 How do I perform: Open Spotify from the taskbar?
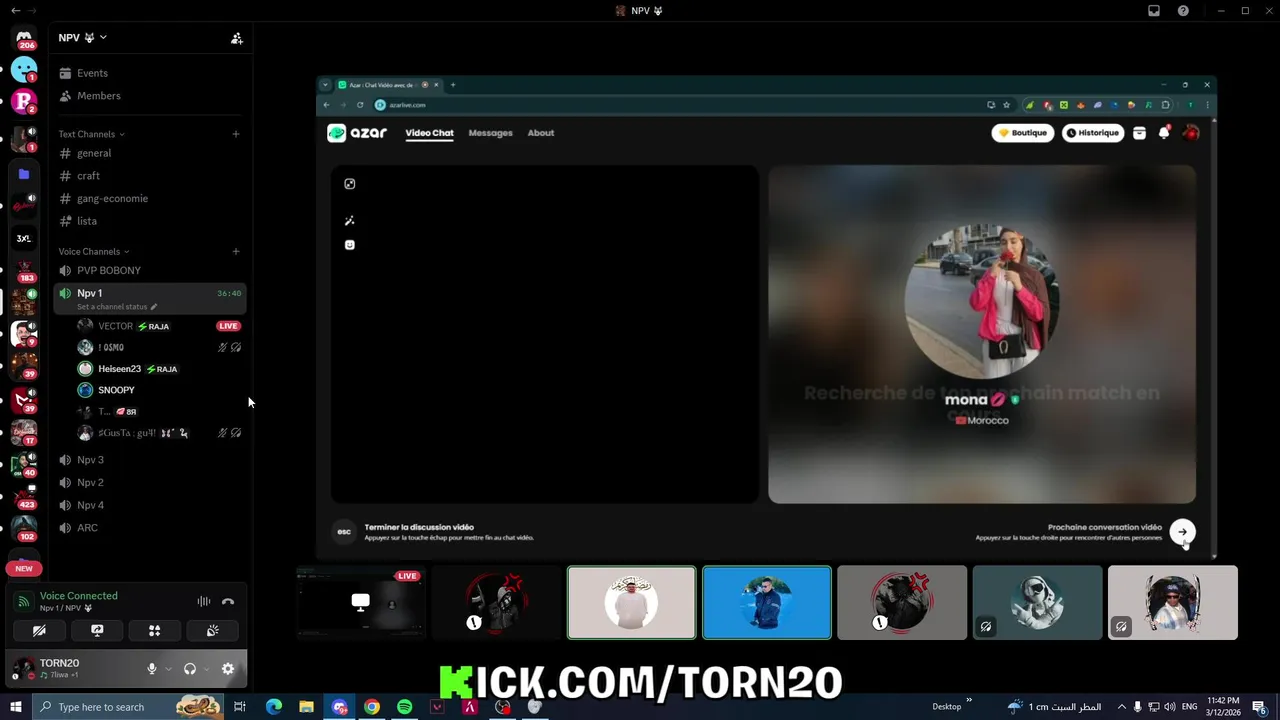(404, 707)
